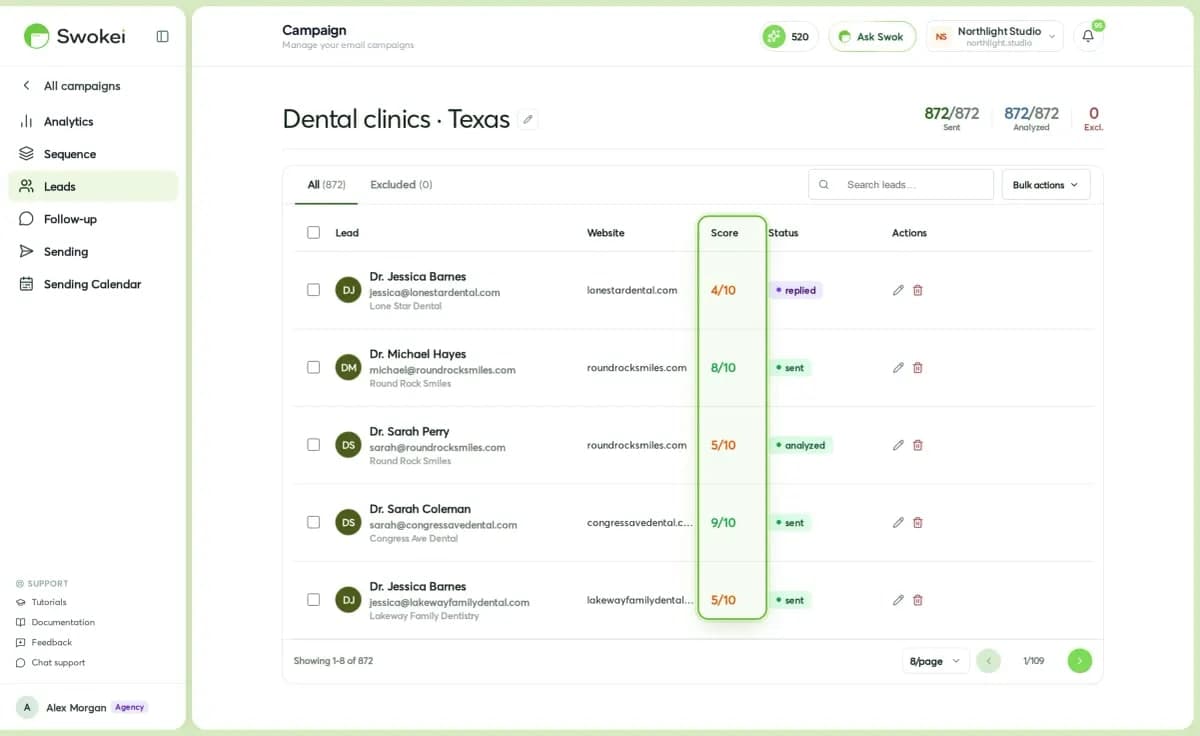Delete Dr. Michael Hayes lead

coord(918,368)
